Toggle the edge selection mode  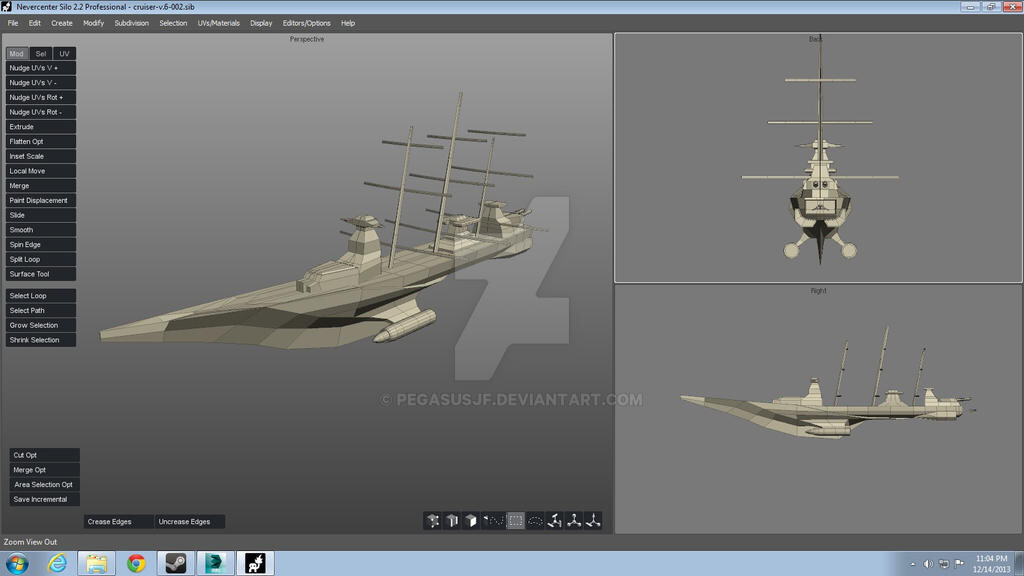pos(452,520)
